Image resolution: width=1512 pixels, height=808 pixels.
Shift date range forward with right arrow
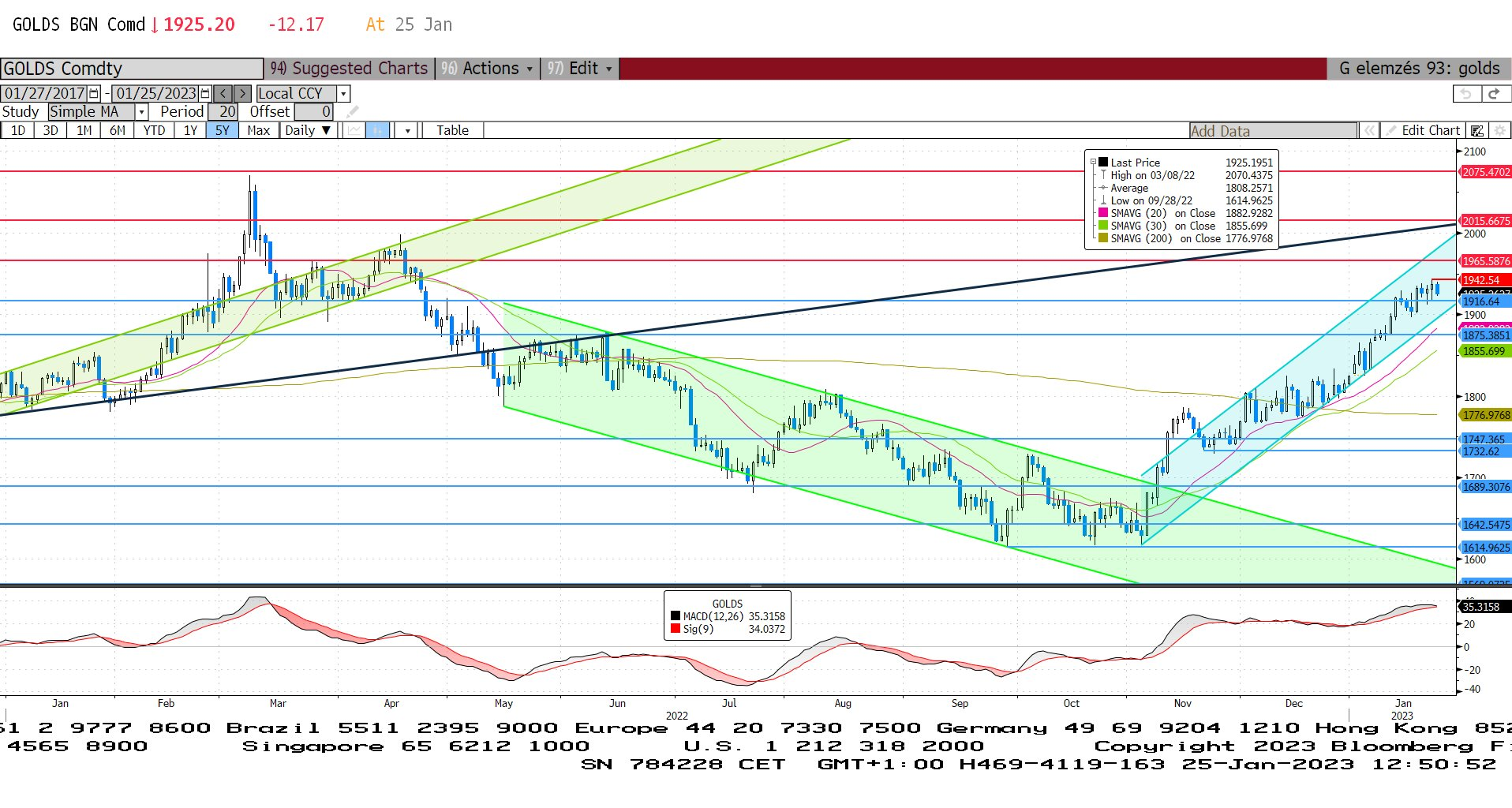242,93
